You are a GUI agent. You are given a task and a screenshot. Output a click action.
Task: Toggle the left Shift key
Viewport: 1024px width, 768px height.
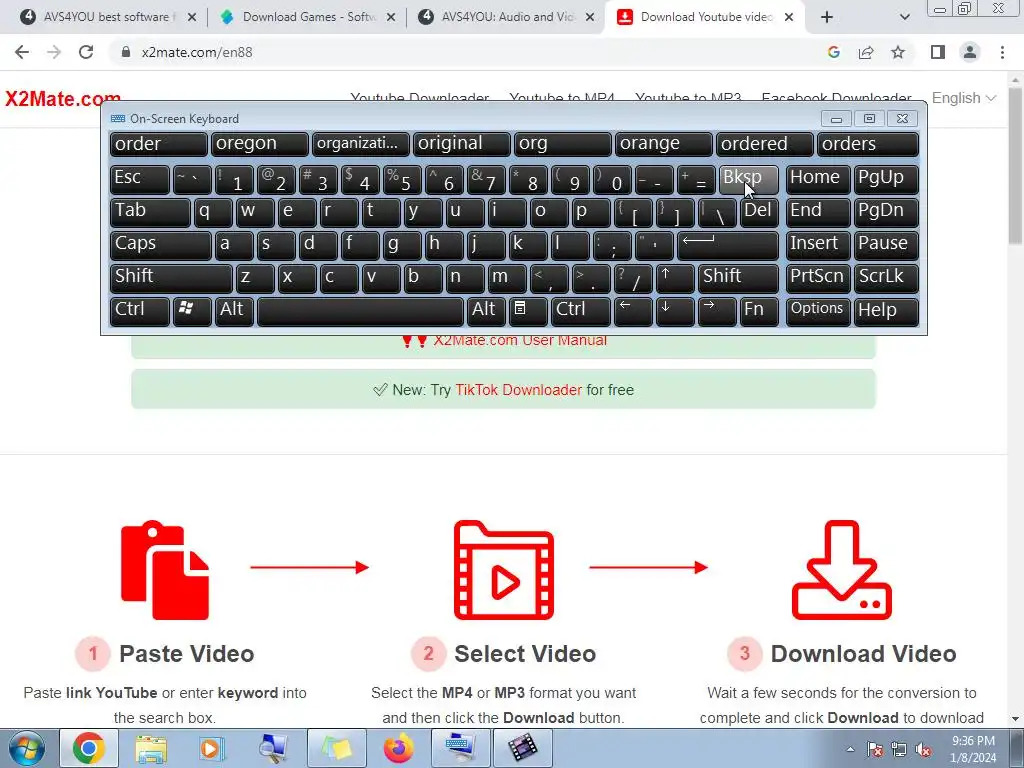[170, 279]
